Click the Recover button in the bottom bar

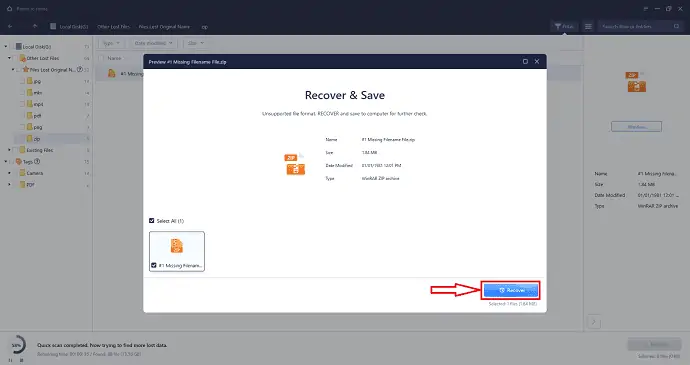click(655, 344)
